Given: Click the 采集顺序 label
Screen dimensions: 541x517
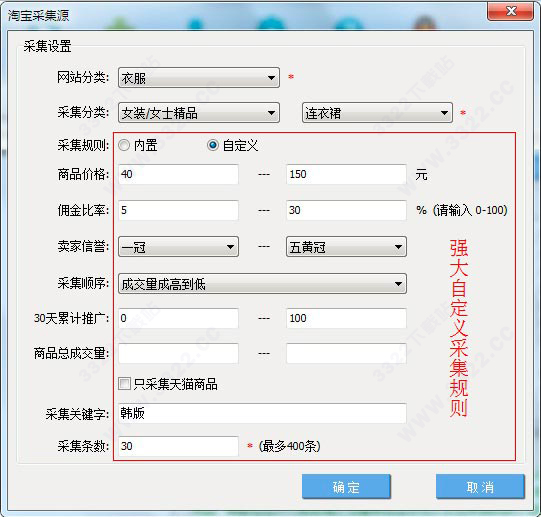Looking at the screenshot, I should point(83,283).
